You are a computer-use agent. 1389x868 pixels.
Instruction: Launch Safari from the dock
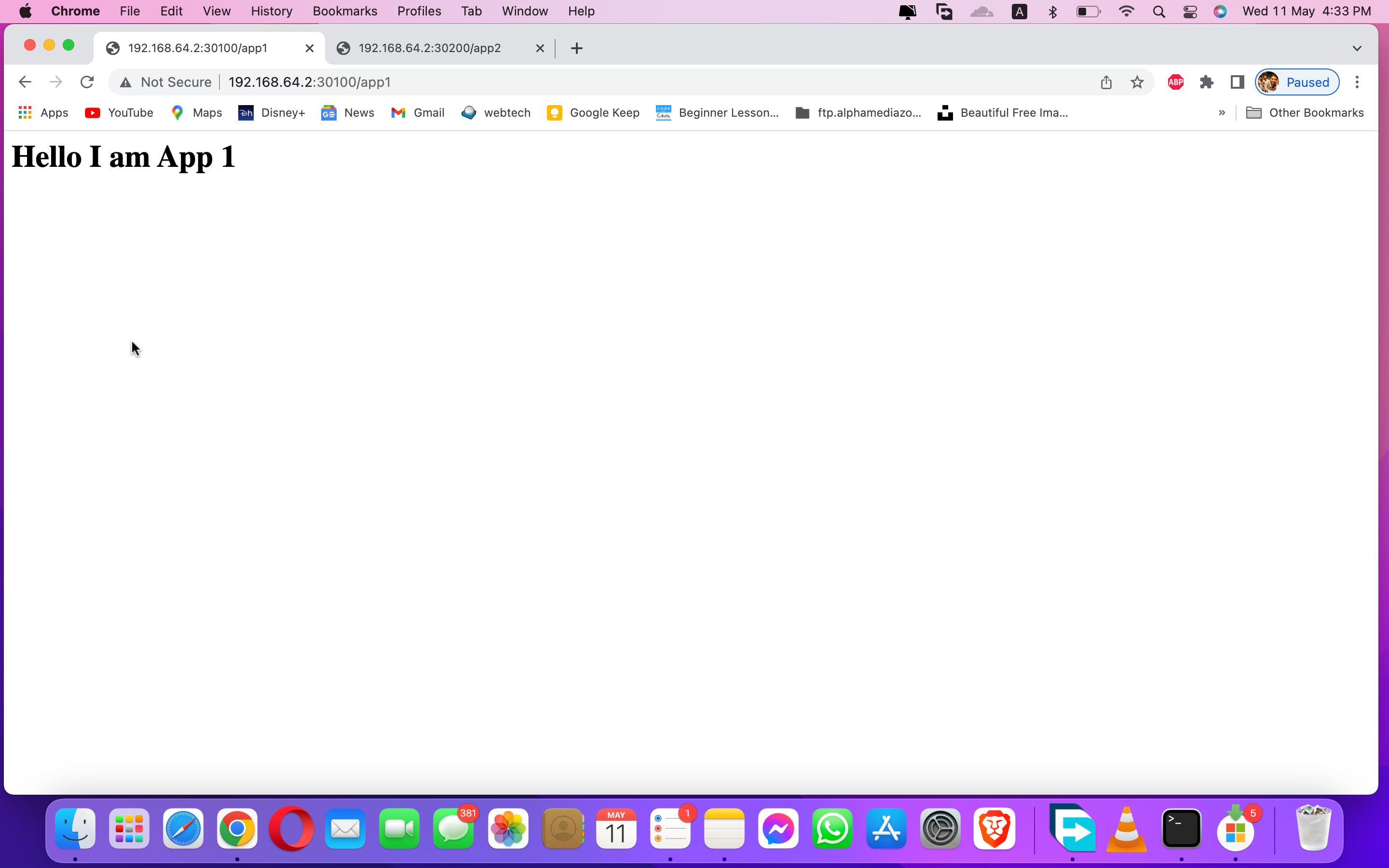coord(183,828)
